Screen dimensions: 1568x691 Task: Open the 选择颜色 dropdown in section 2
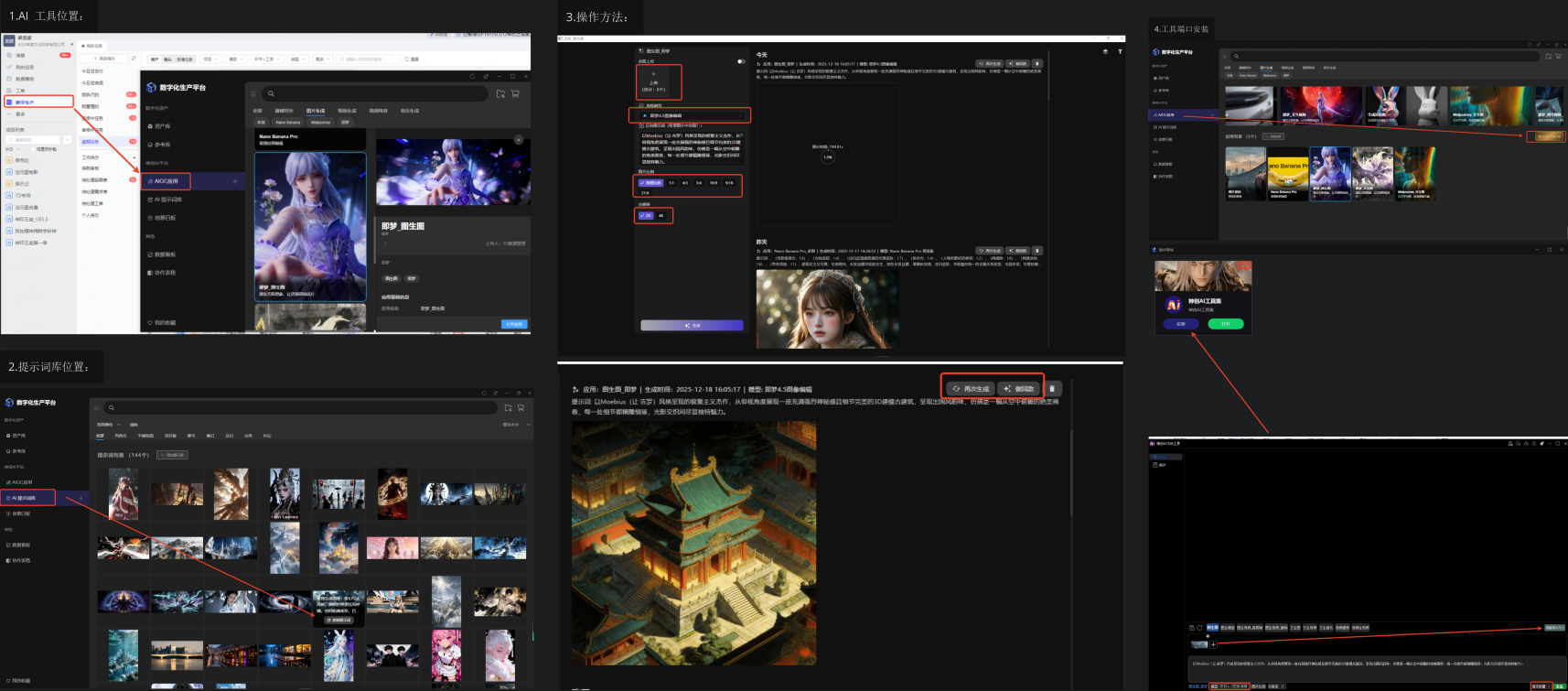click(x=107, y=425)
